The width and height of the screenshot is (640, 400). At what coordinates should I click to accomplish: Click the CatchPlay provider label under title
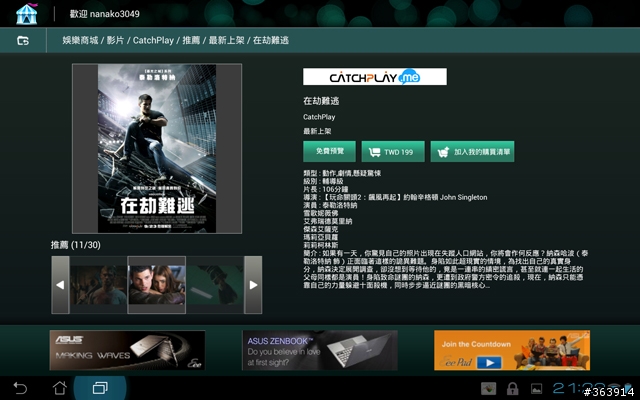(319, 117)
